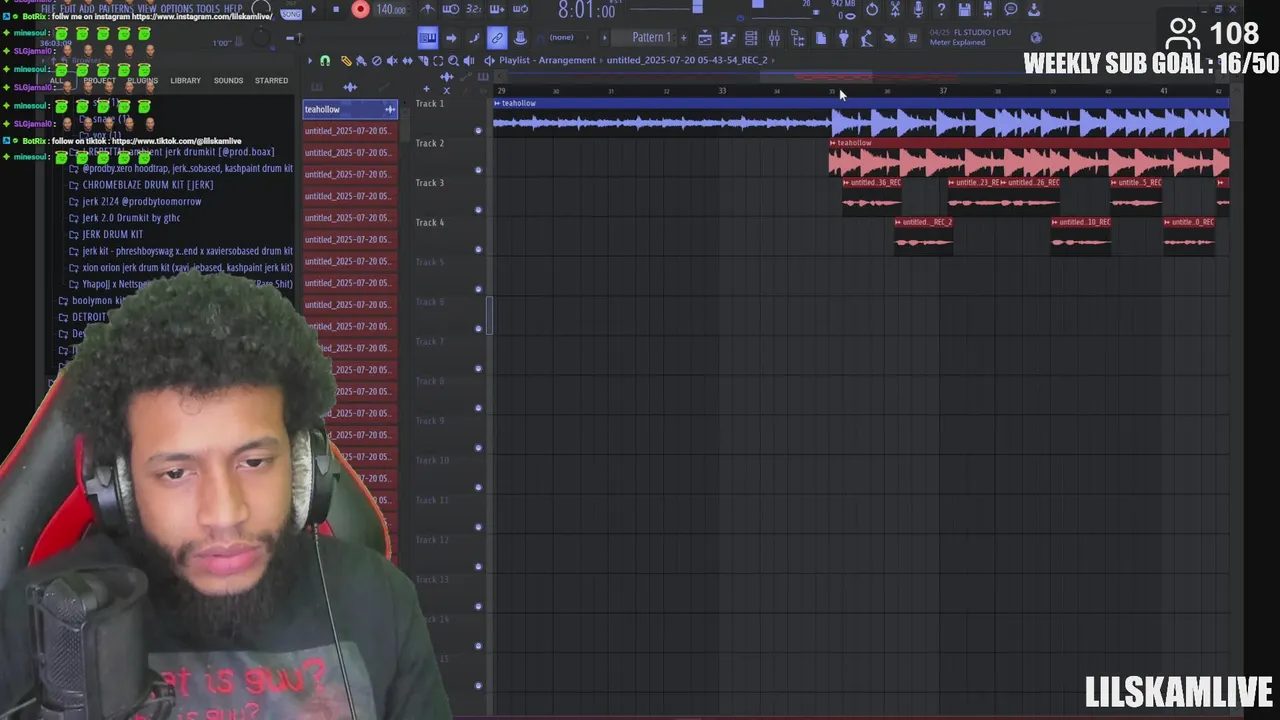The height and width of the screenshot is (720, 1280).
Task: Click the export/download icon in top toolbar
Action: [1034, 9]
